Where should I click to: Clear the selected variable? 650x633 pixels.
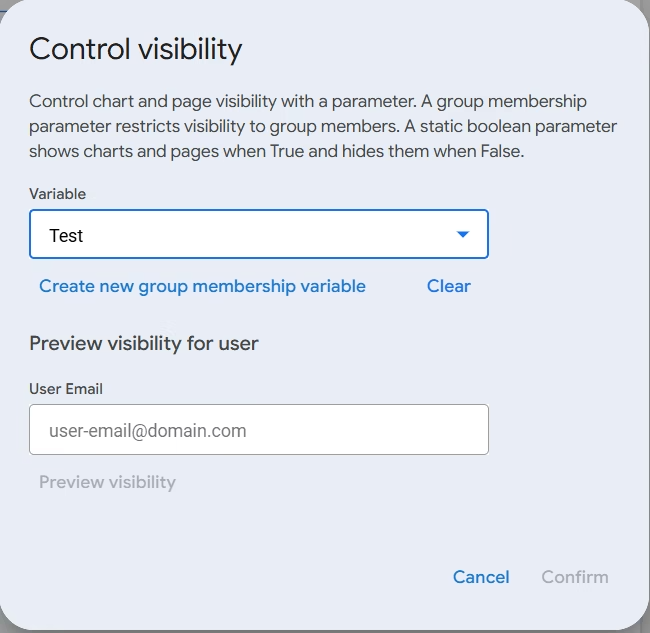click(x=448, y=286)
